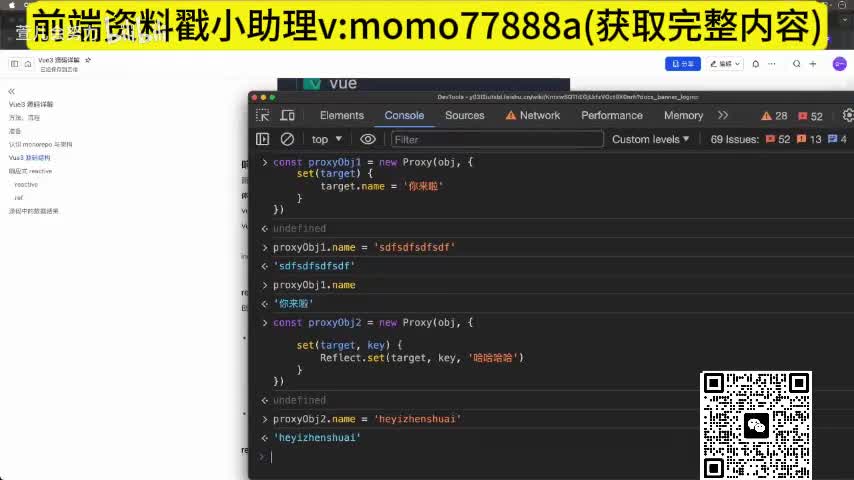The image size is (854, 480).
Task: Switch to the Network tab
Action: [533, 116]
